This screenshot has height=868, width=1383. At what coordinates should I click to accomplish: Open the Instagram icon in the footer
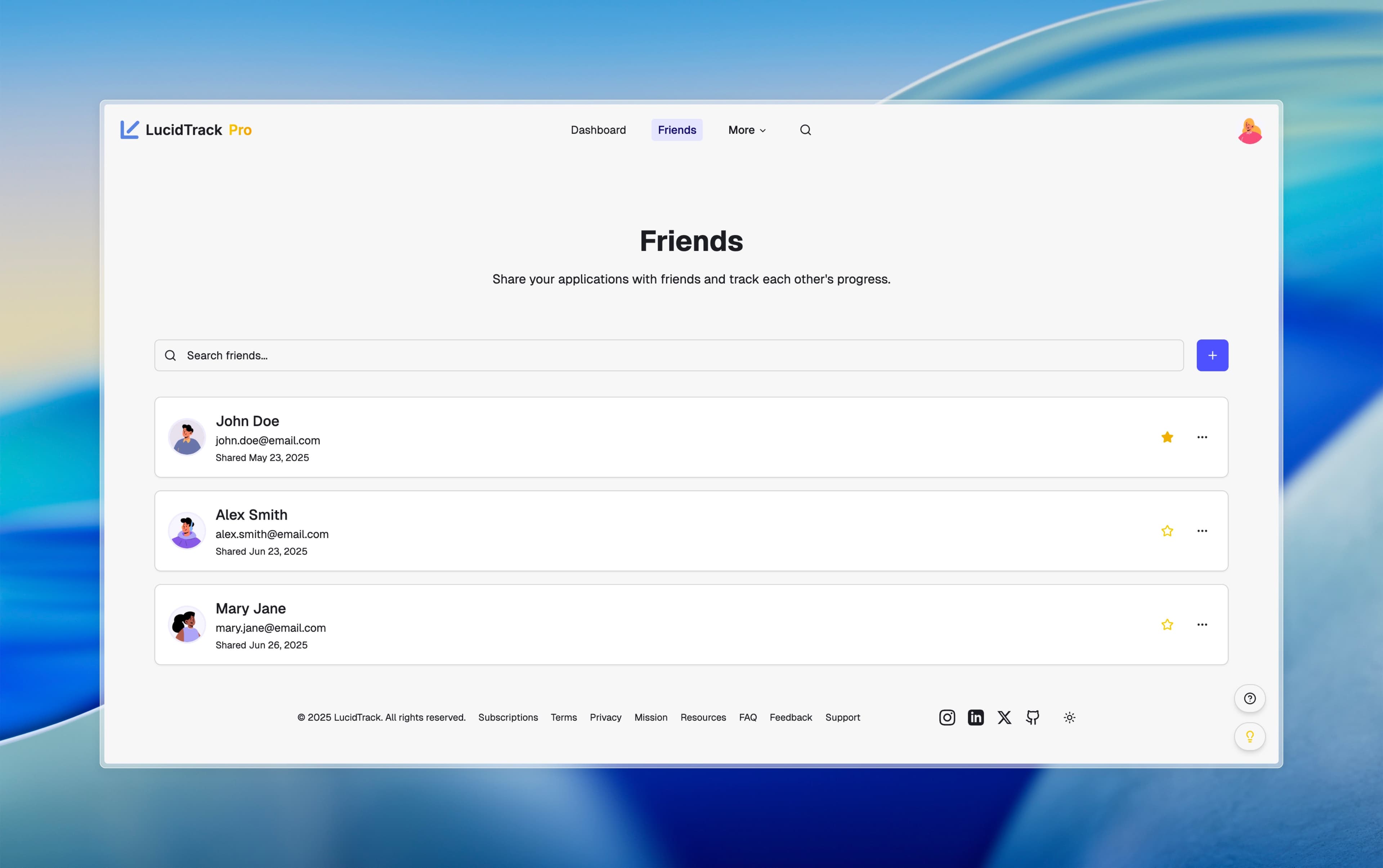[x=946, y=717]
